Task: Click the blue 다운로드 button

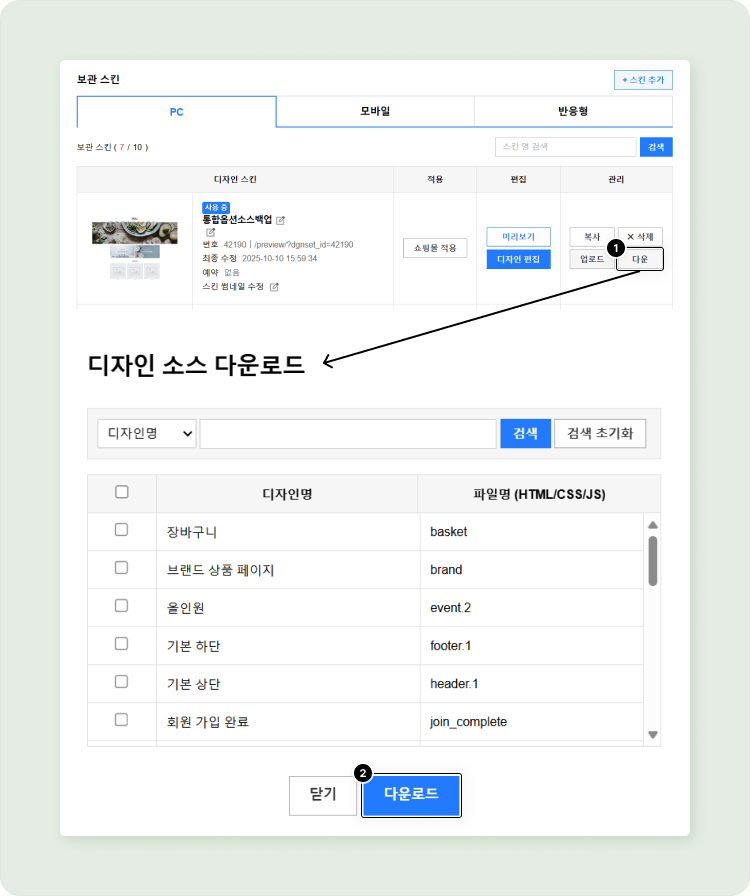Action: (x=411, y=795)
